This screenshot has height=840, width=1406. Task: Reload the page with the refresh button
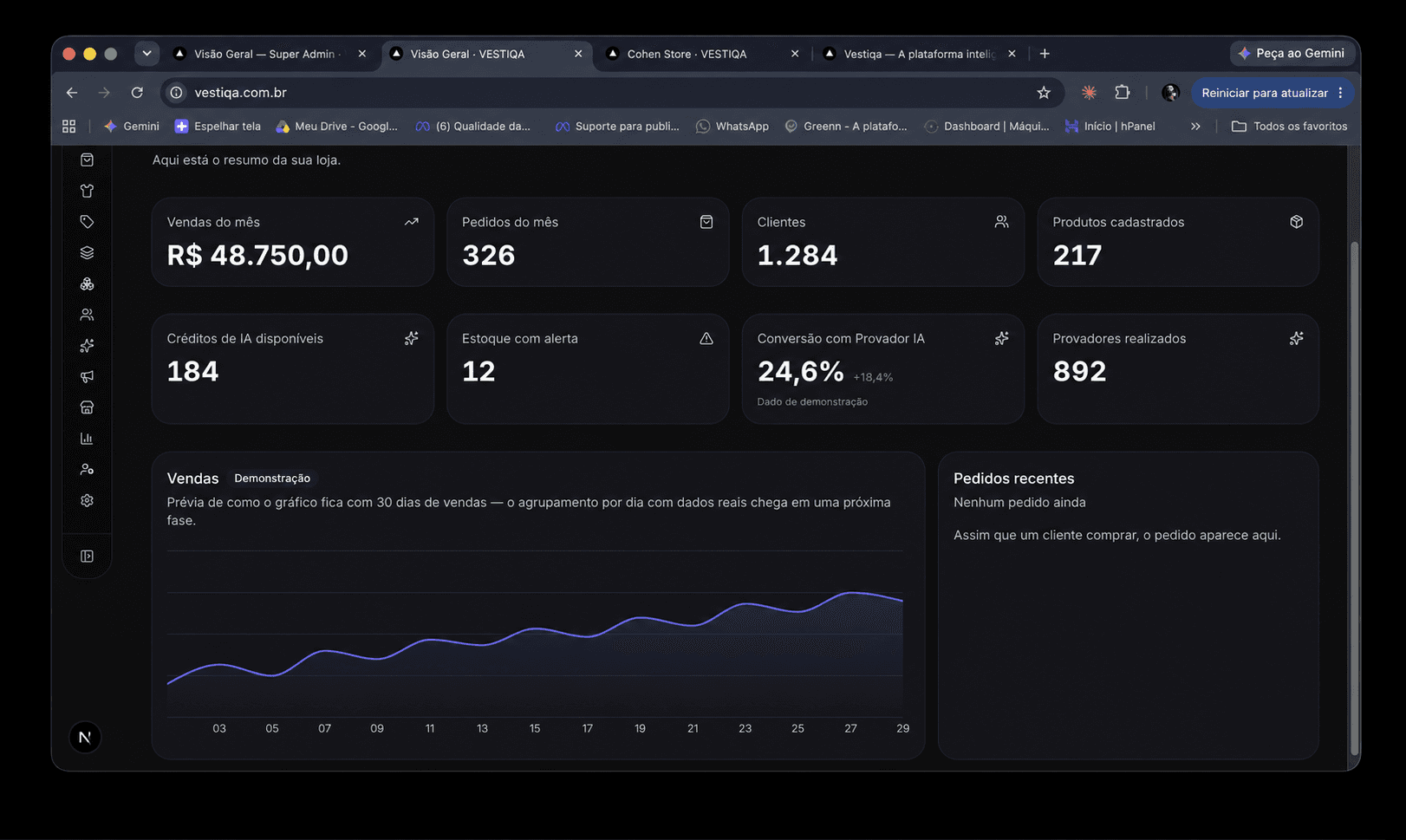point(137,93)
